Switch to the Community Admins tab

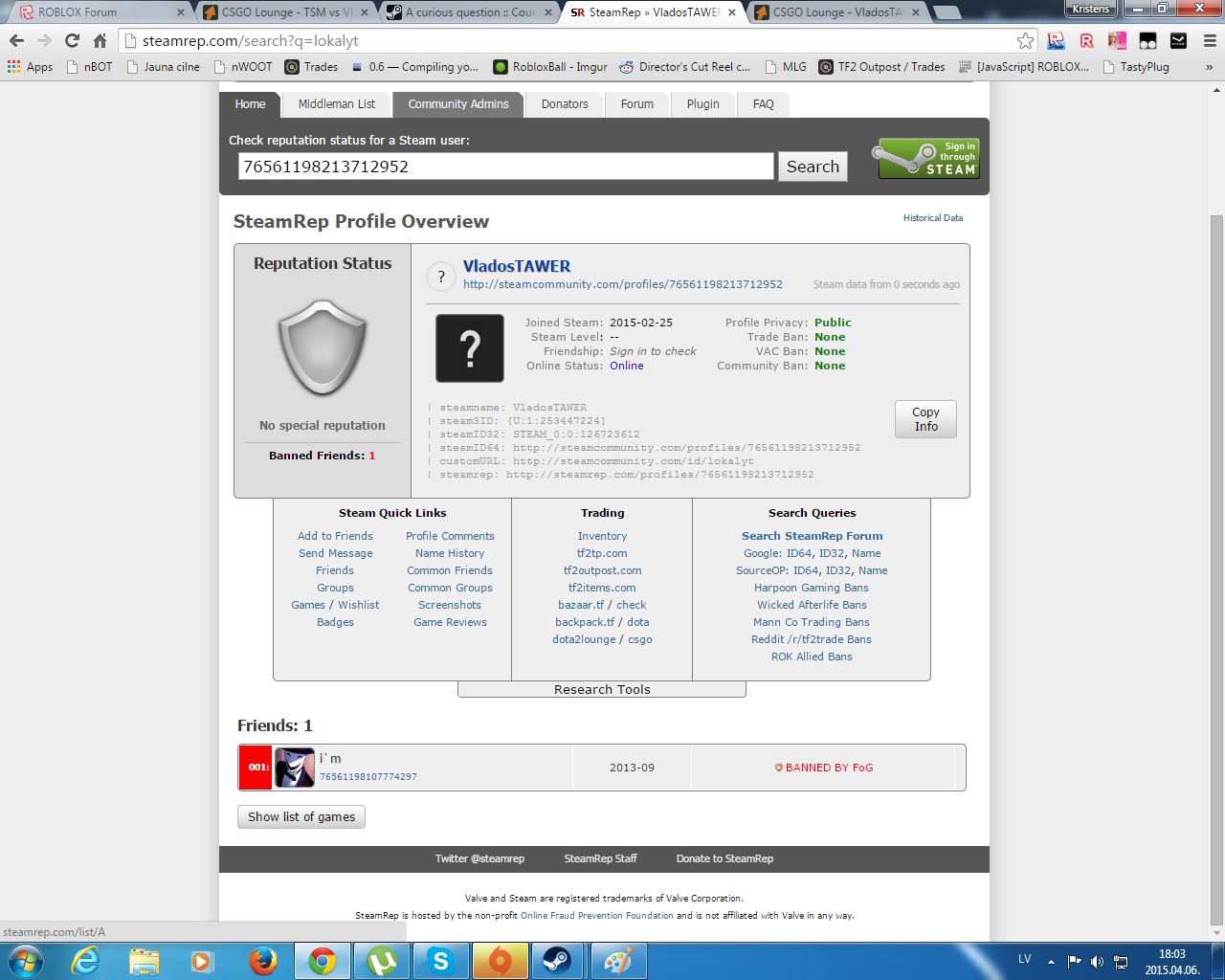coord(458,104)
